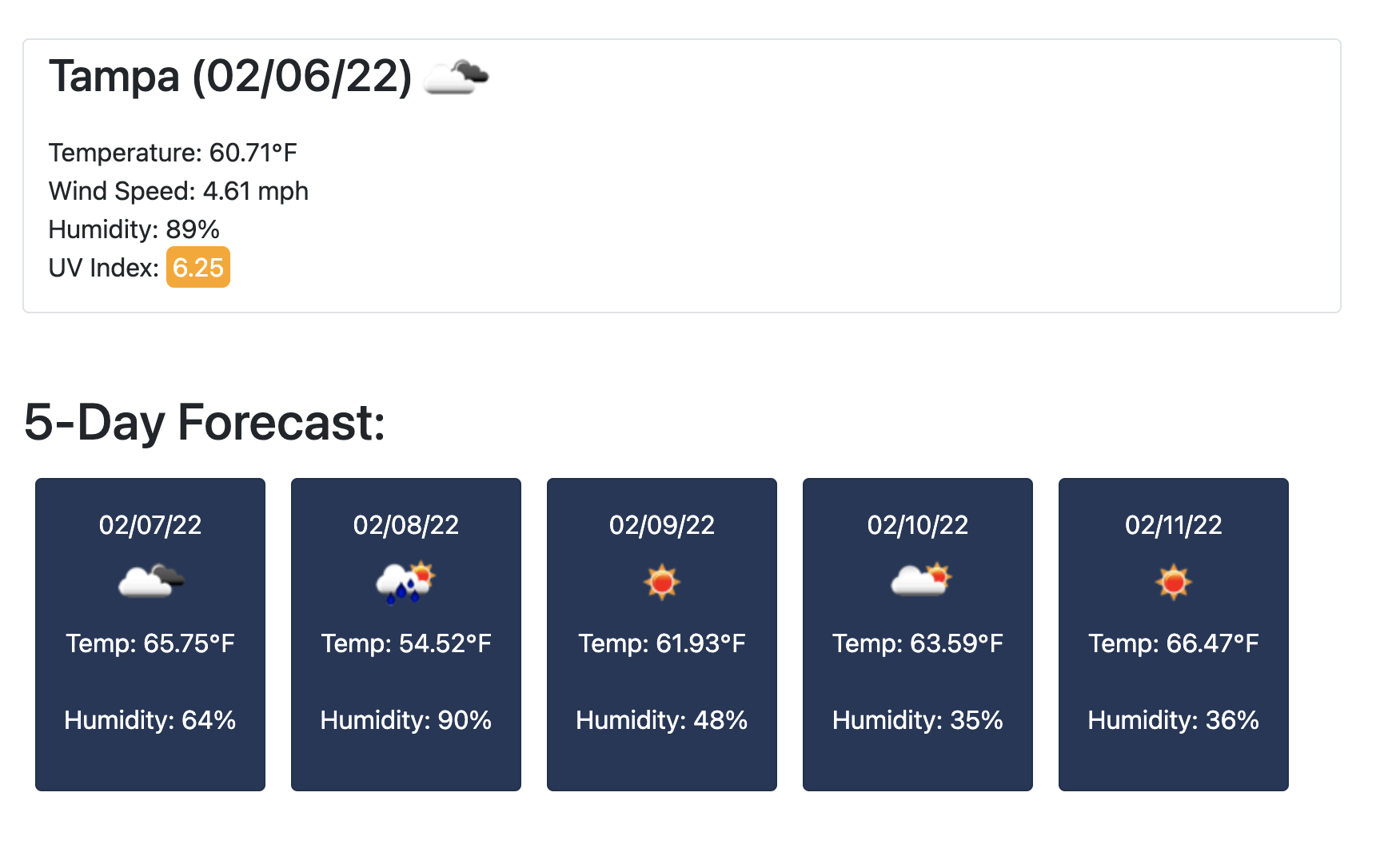Select the sun icon on 02/09/22 forecast
Viewport: 1396px width, 868px height.
661,581
